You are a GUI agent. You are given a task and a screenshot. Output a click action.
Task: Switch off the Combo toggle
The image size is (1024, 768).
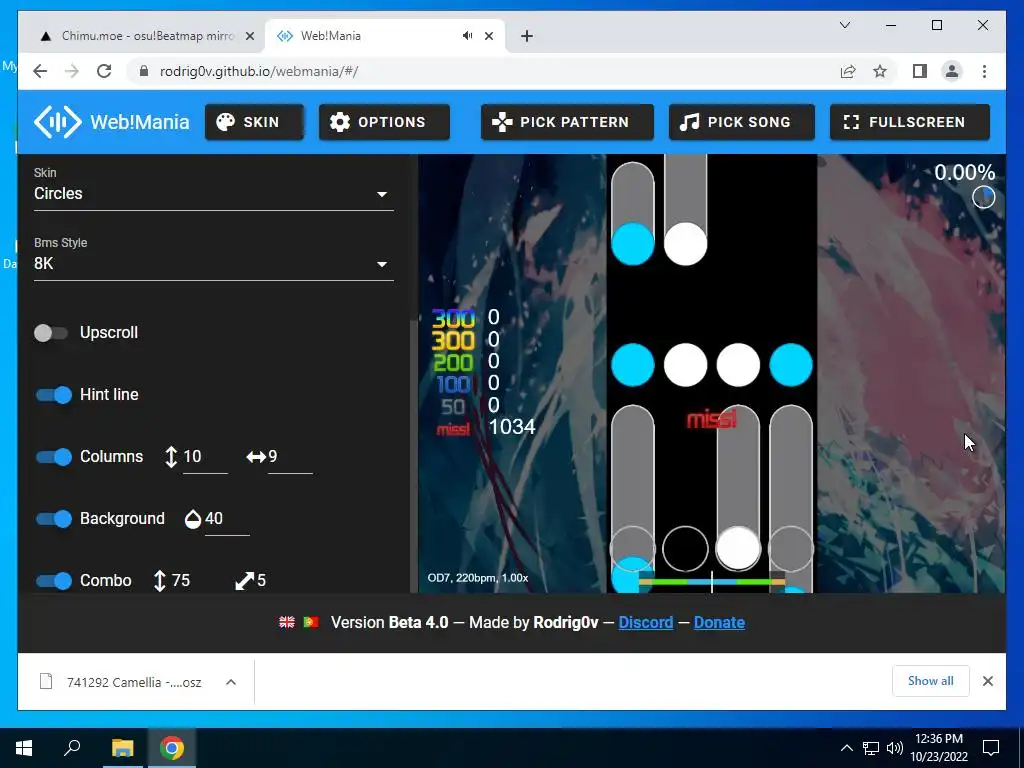click(x=54, y=581)
